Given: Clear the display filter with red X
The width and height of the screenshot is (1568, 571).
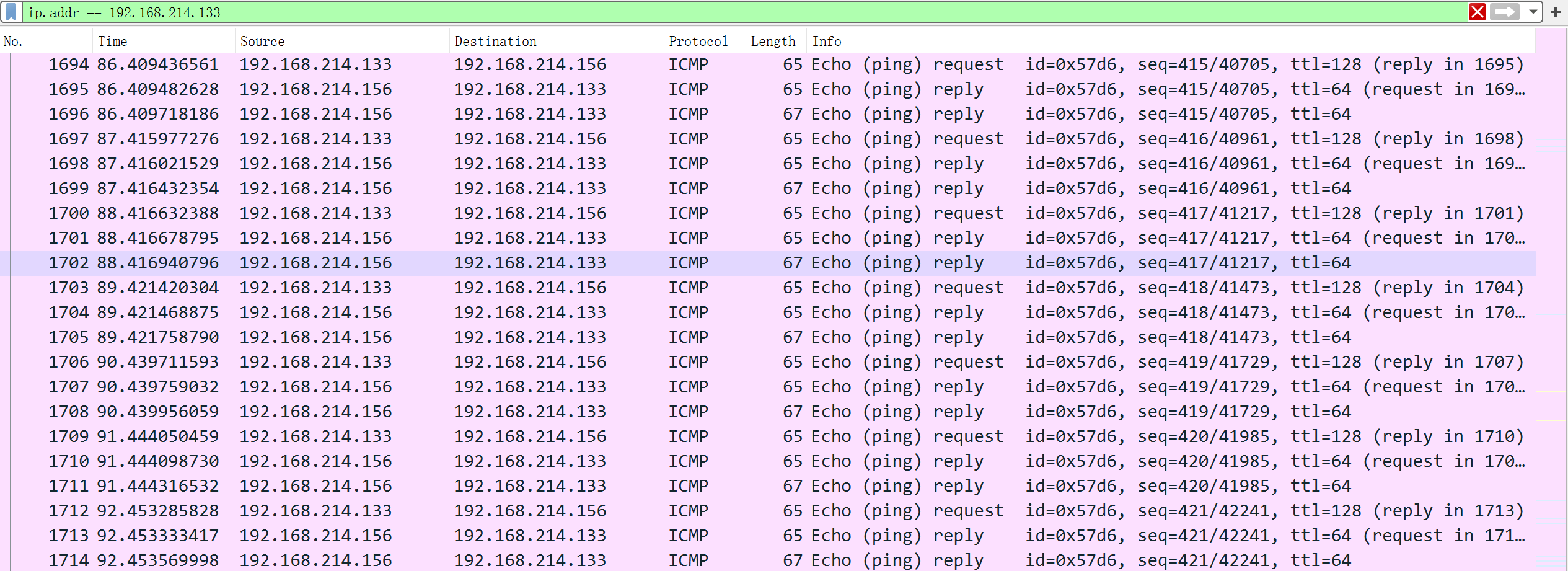Looking at the screenshot, I should 1477,12.
